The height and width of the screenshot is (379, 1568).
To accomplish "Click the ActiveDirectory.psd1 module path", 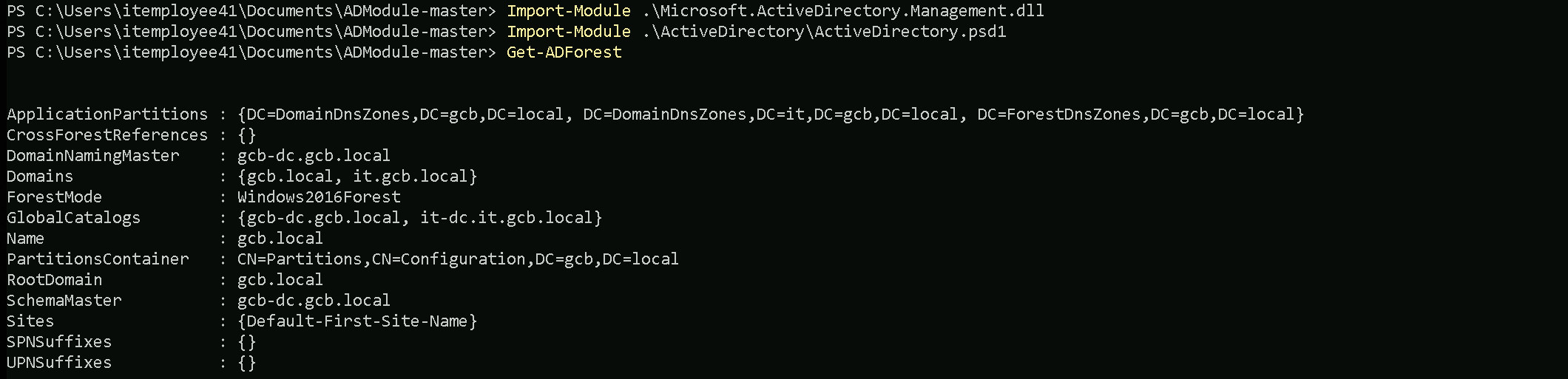I will [824, 32].
